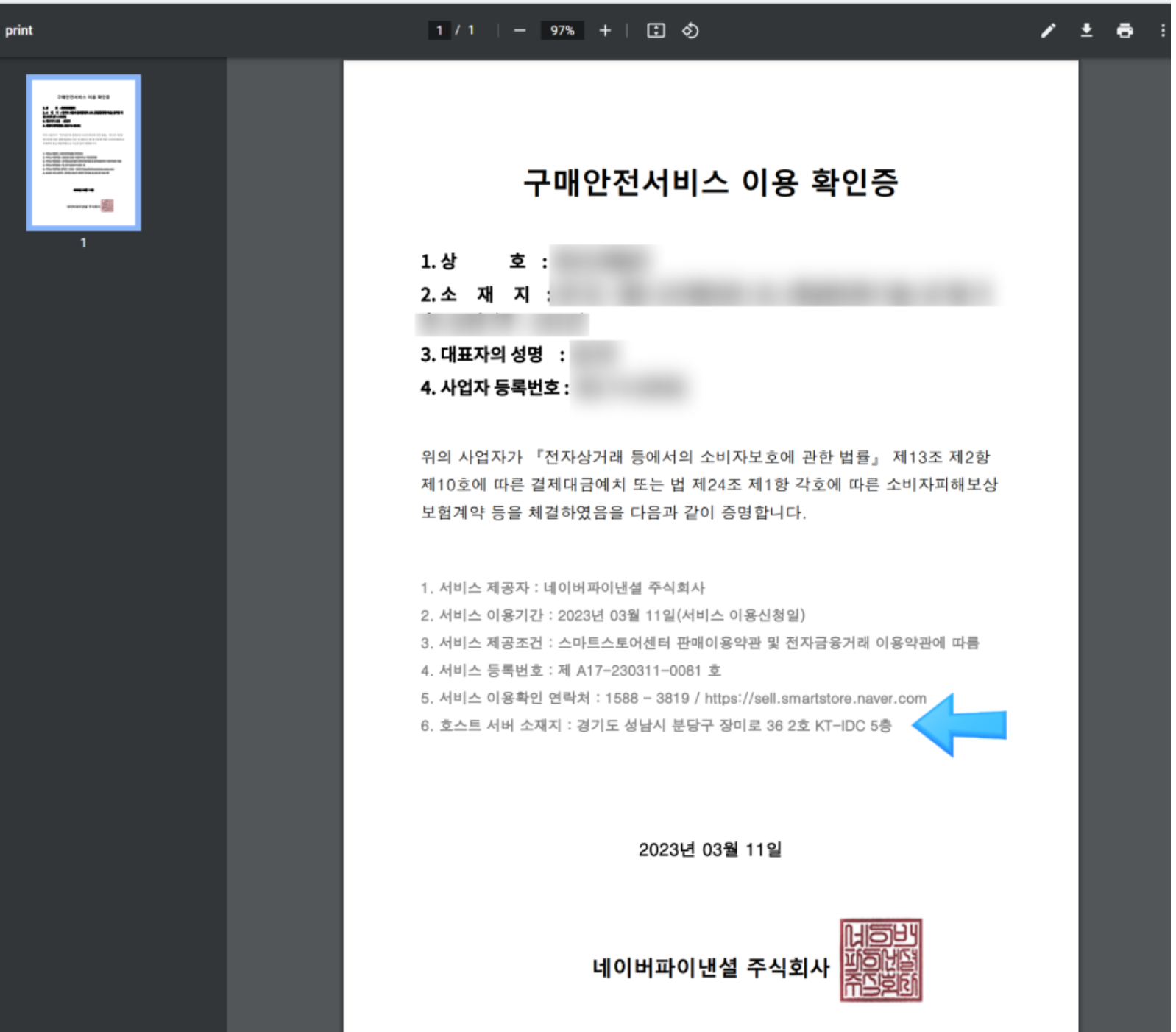Zoom out with the minus button
1176x1032 pixels.
520,30
